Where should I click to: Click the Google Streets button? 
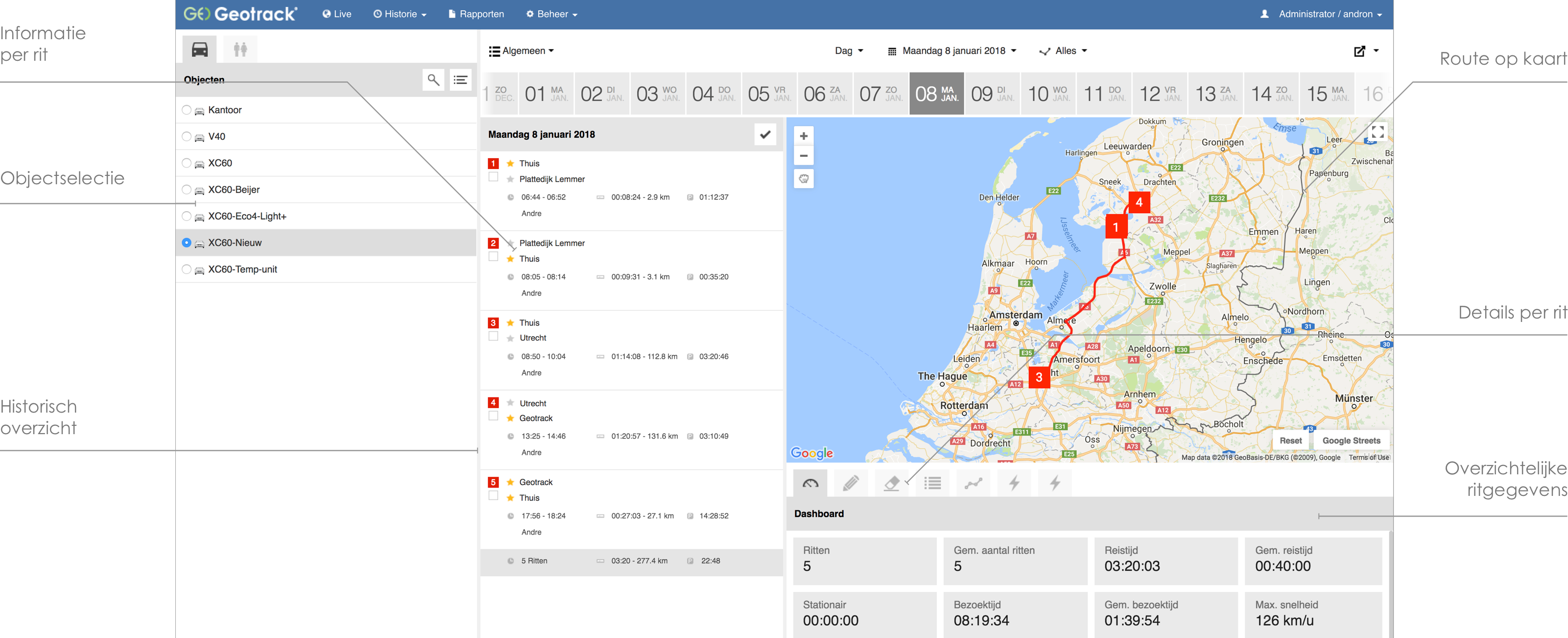pos(1351,440)
